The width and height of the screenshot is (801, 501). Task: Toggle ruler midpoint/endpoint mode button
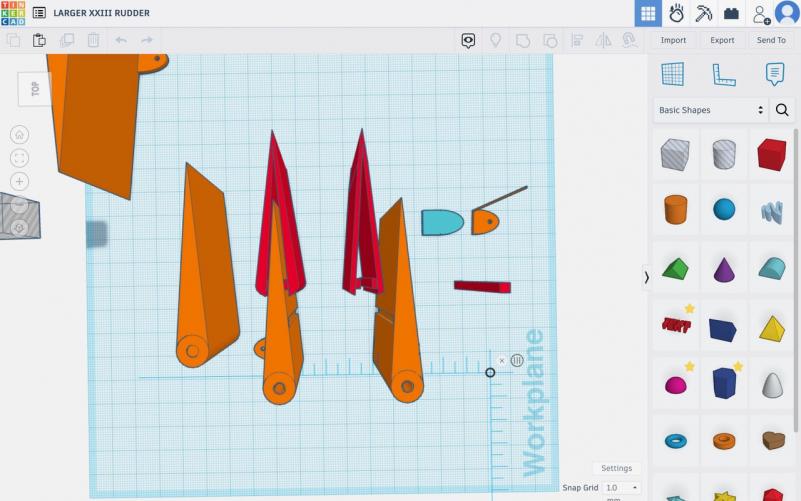click(x=517, y=360)
